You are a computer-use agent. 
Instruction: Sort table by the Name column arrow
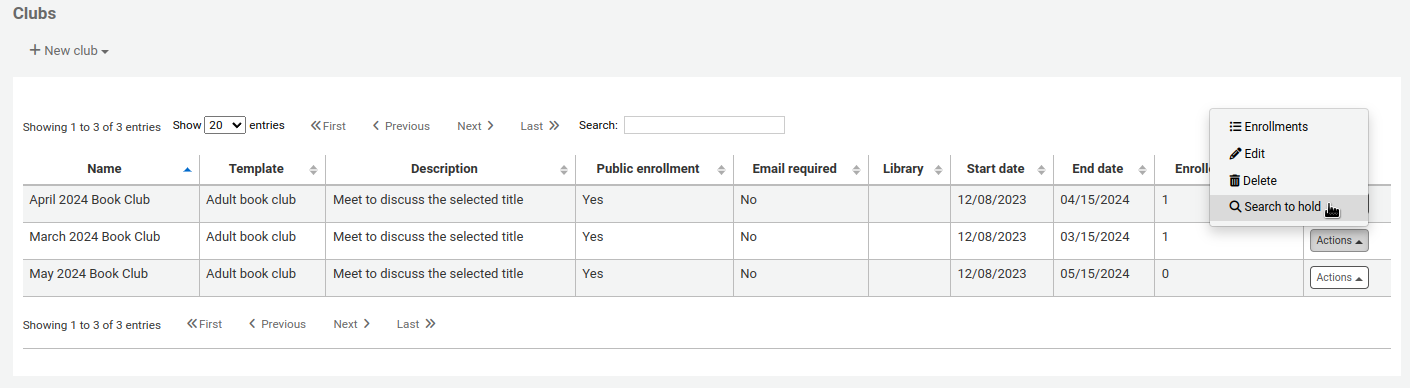click(187, 170)
